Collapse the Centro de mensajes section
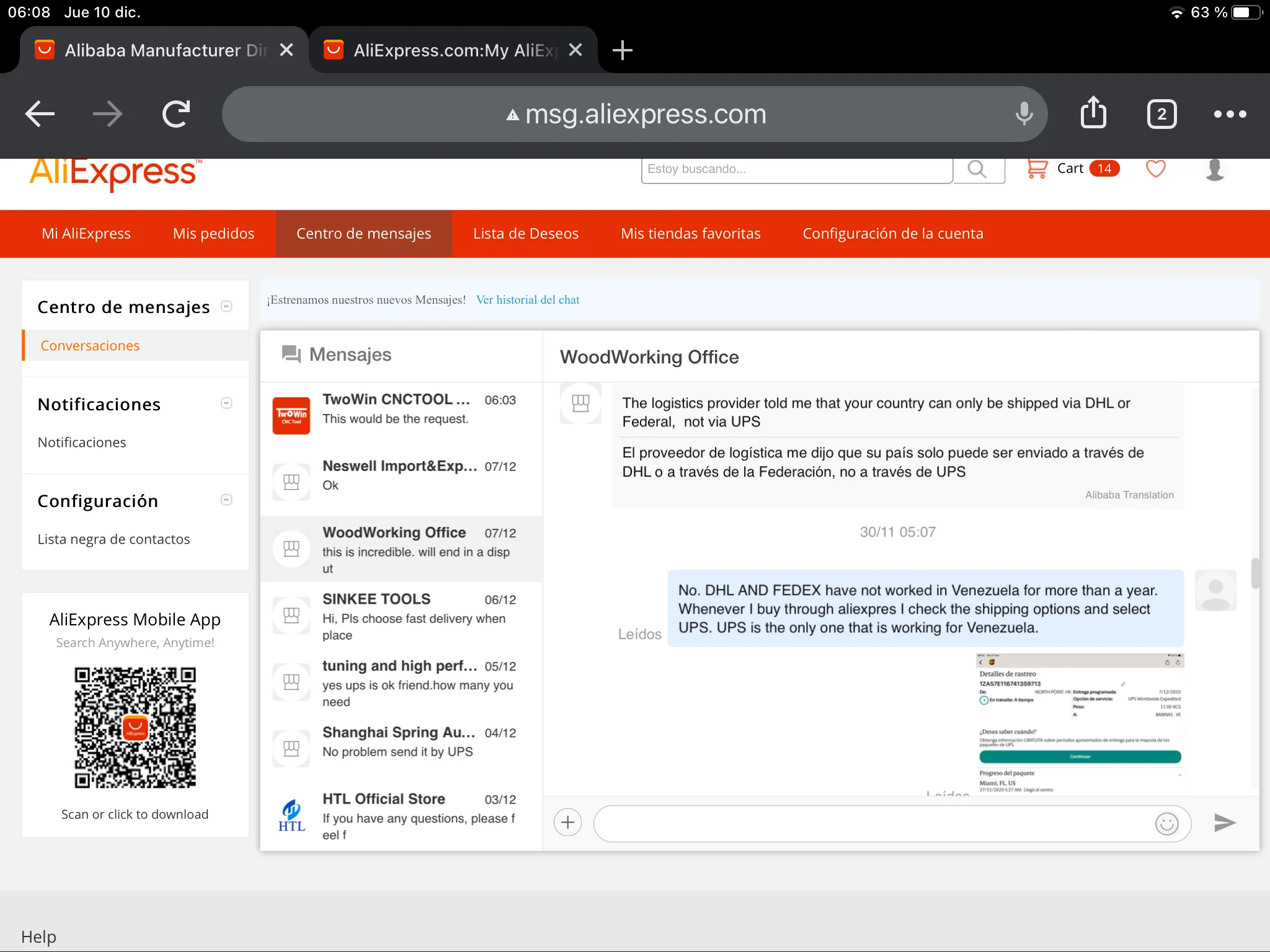This screenshot has height=952, width=1270. (227, 306)
